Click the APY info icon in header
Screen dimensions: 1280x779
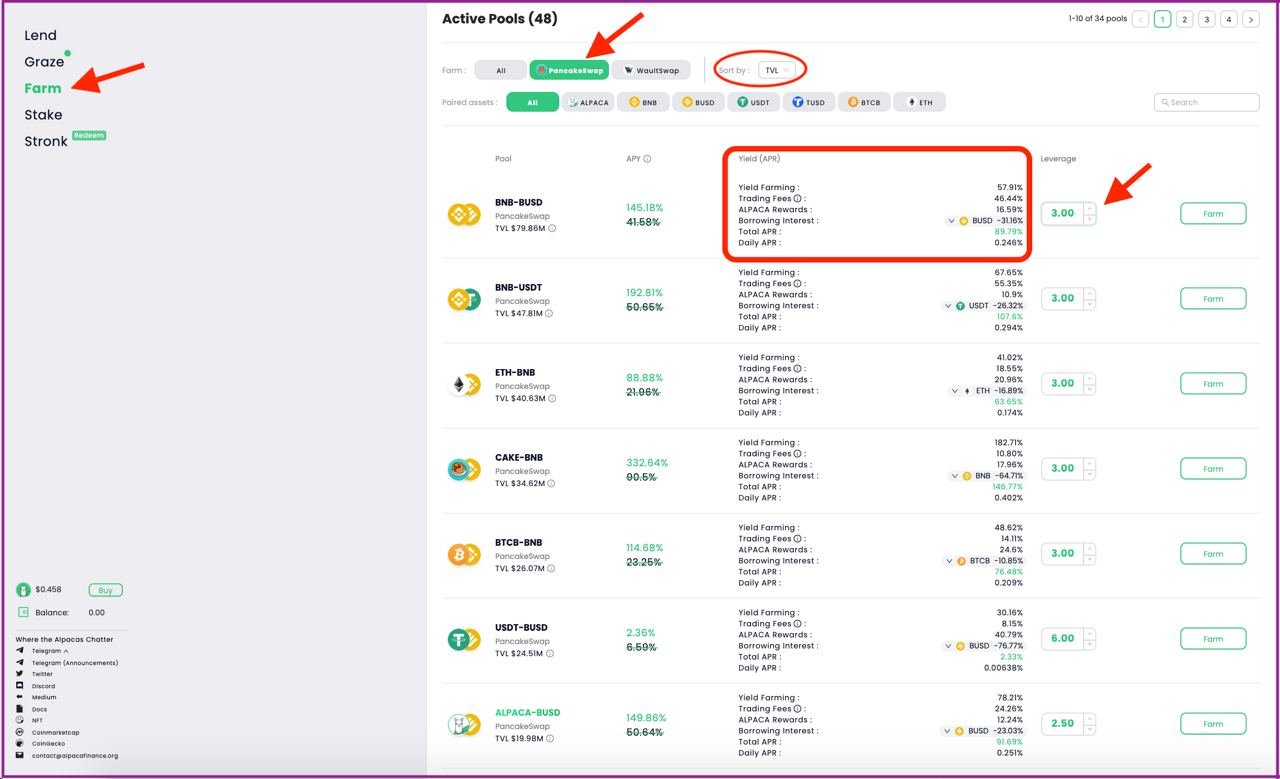[x=647, y=159]
